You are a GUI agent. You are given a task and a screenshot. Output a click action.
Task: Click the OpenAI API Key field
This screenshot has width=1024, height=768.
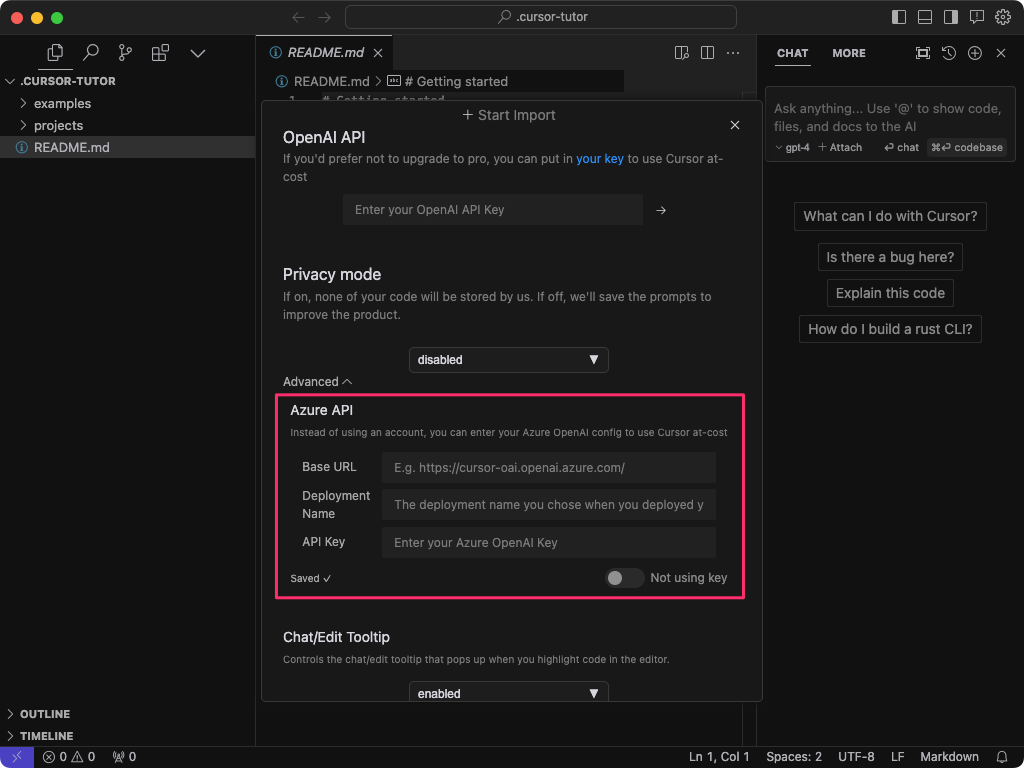point(492,210)
